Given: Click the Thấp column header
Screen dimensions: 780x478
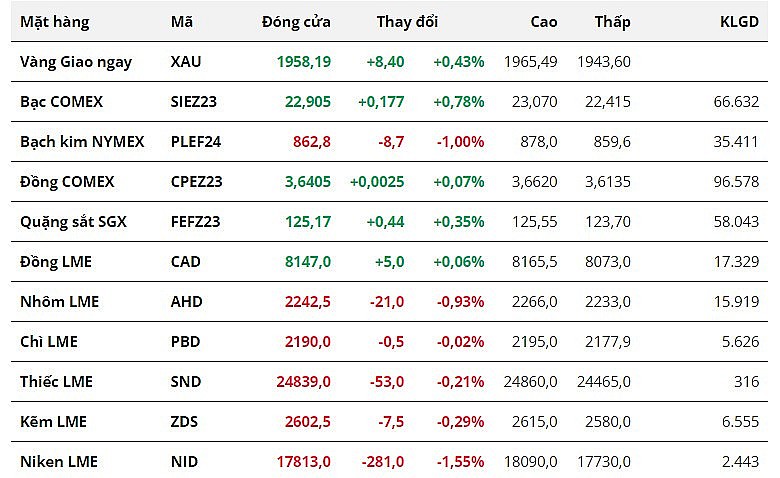Looking at the screenshot, I should coord(612,22).
